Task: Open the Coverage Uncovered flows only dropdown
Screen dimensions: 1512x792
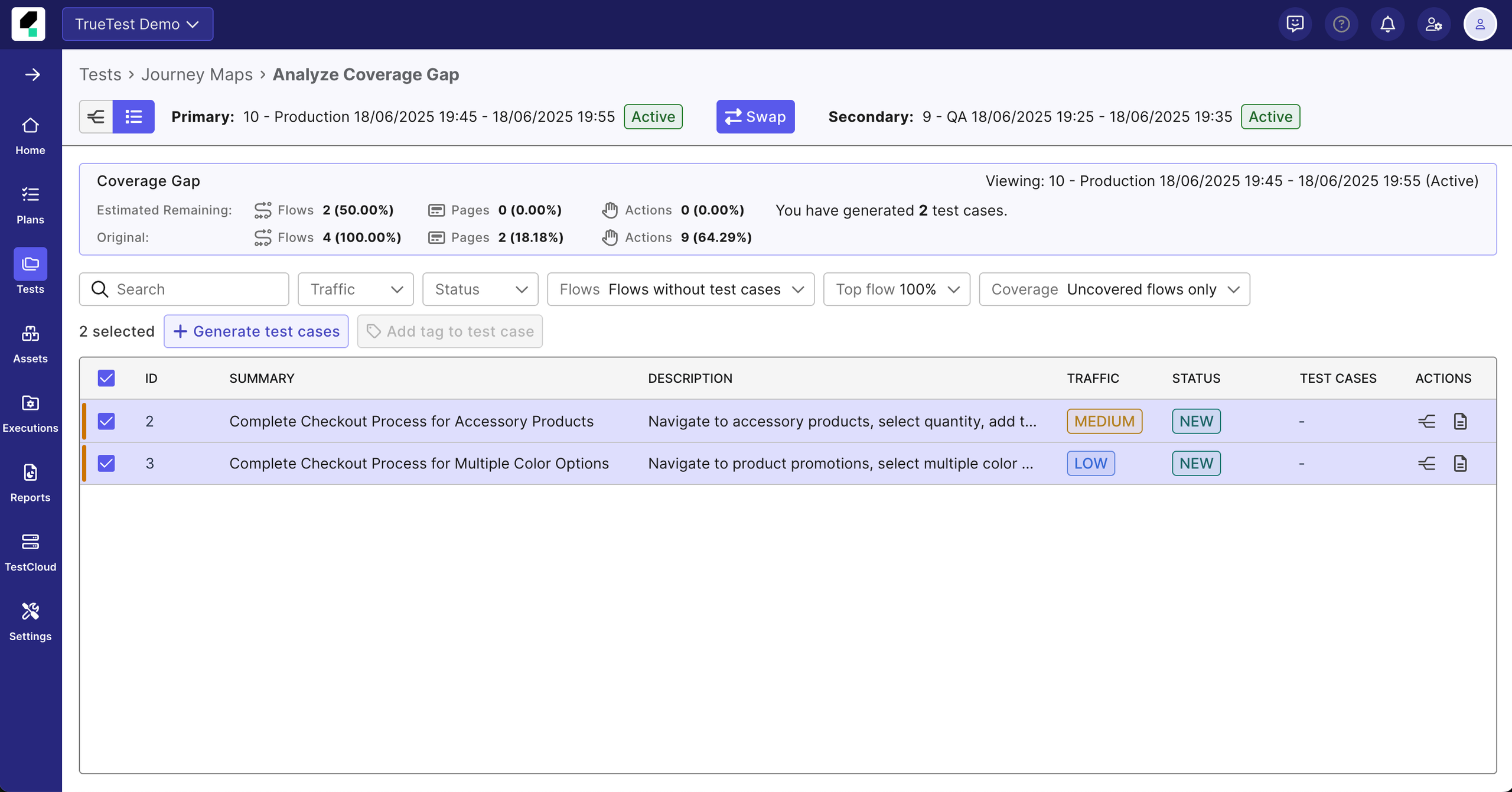Action: tap(1115, 289)
